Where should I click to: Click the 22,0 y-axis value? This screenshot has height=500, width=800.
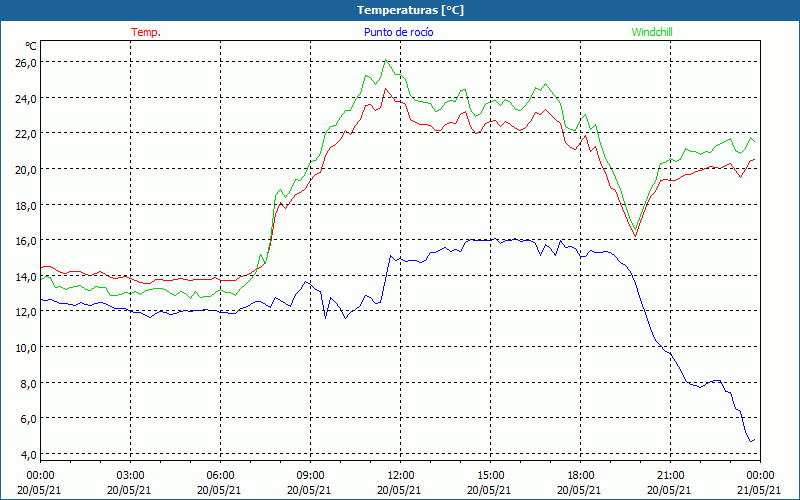pyautogui.click(x=26, y=134)
